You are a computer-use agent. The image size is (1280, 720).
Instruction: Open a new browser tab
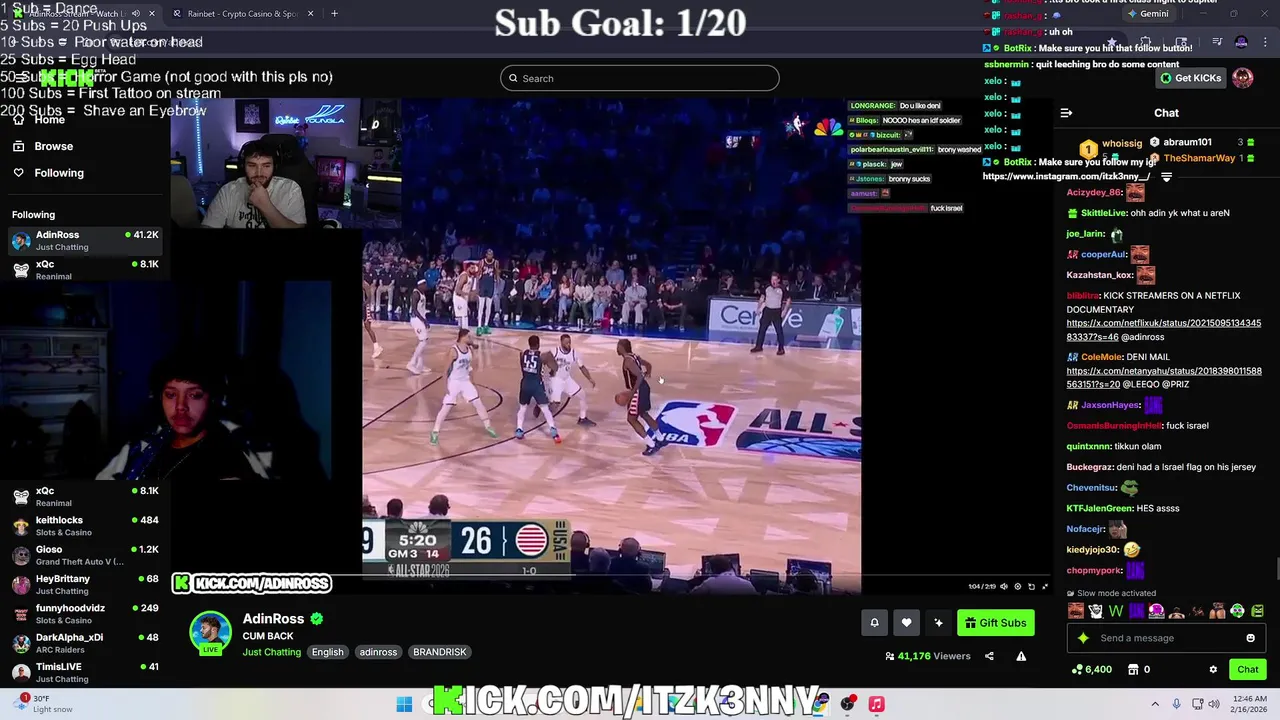[x=334, y=13]
